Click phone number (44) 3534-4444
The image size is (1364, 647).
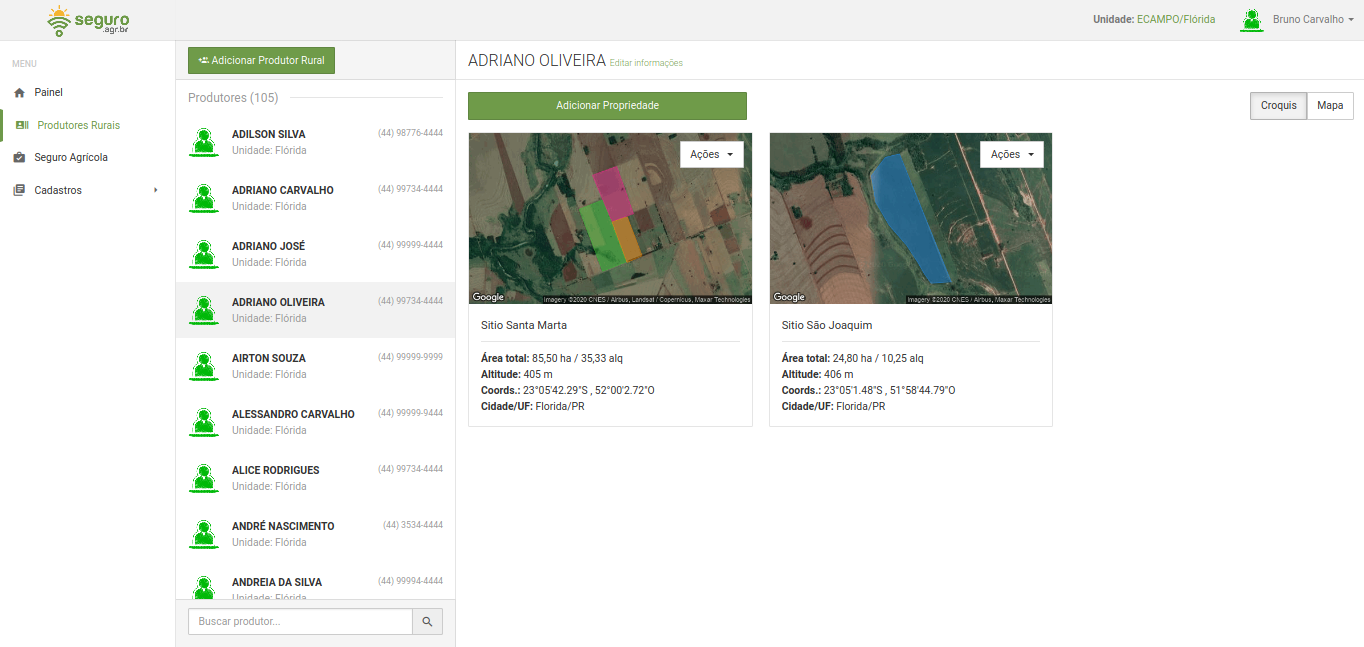(x=413, y=525)
